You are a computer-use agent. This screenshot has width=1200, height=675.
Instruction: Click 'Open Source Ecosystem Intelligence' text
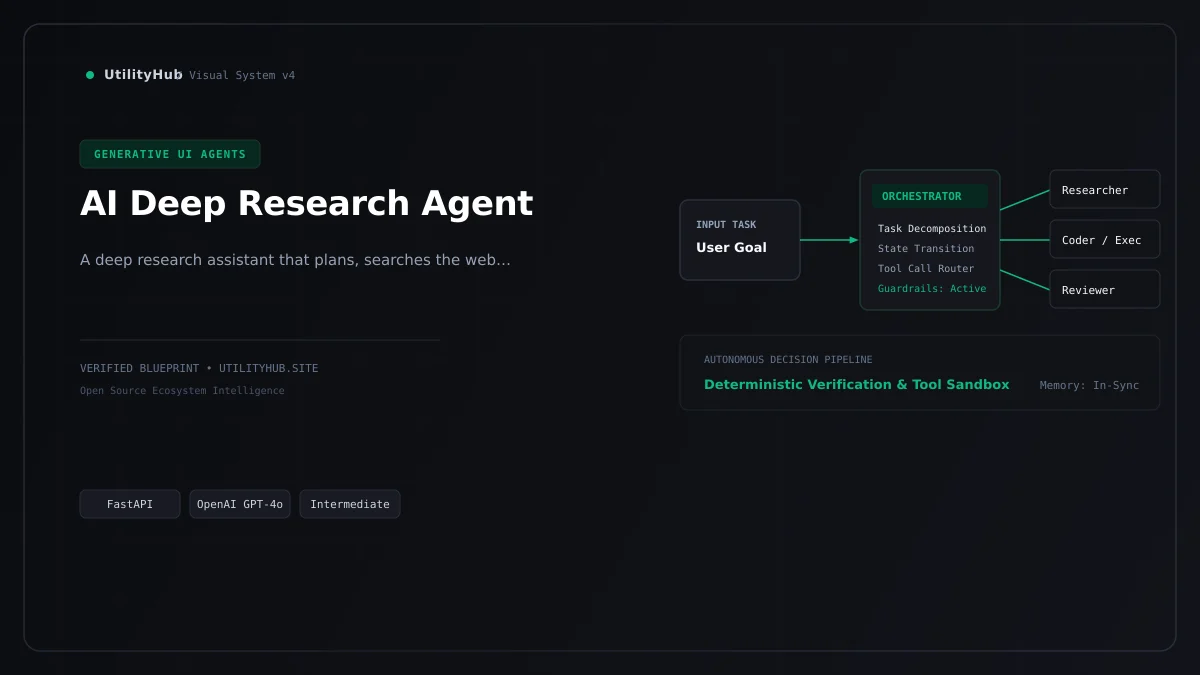click(182, 391)
